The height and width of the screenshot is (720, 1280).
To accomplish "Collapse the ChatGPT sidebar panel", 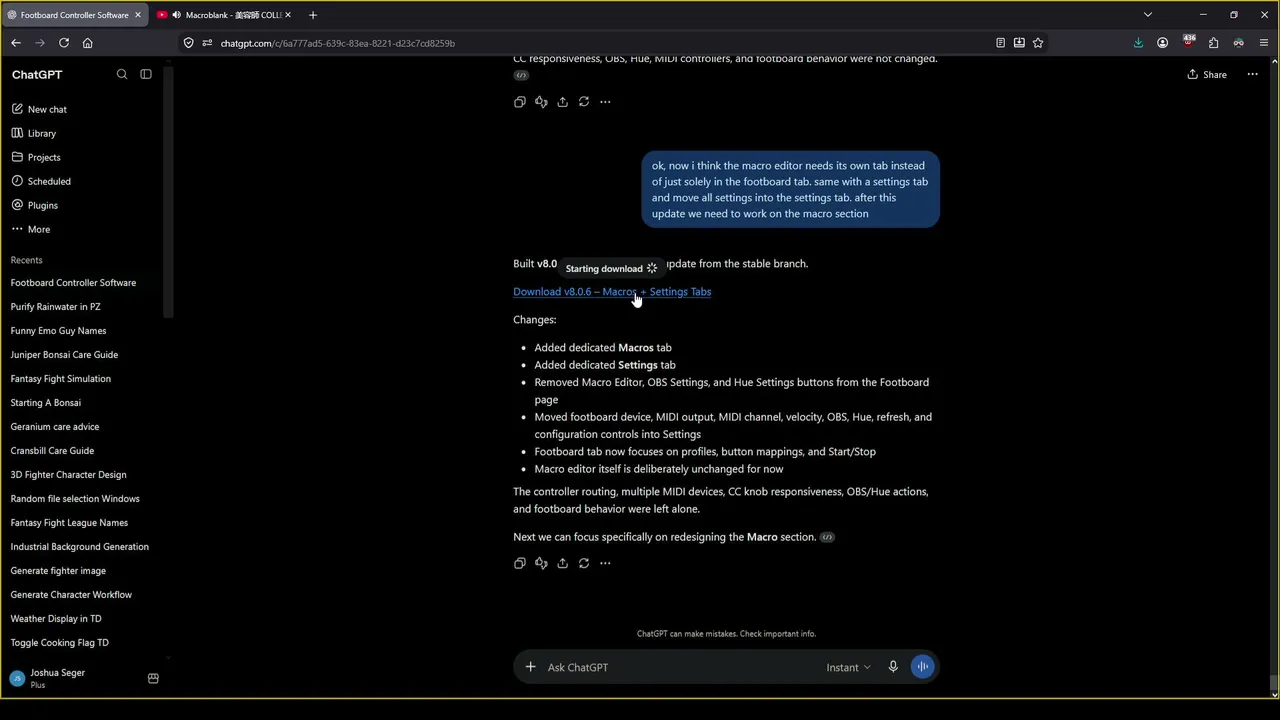I will click(x=146, y=74).
